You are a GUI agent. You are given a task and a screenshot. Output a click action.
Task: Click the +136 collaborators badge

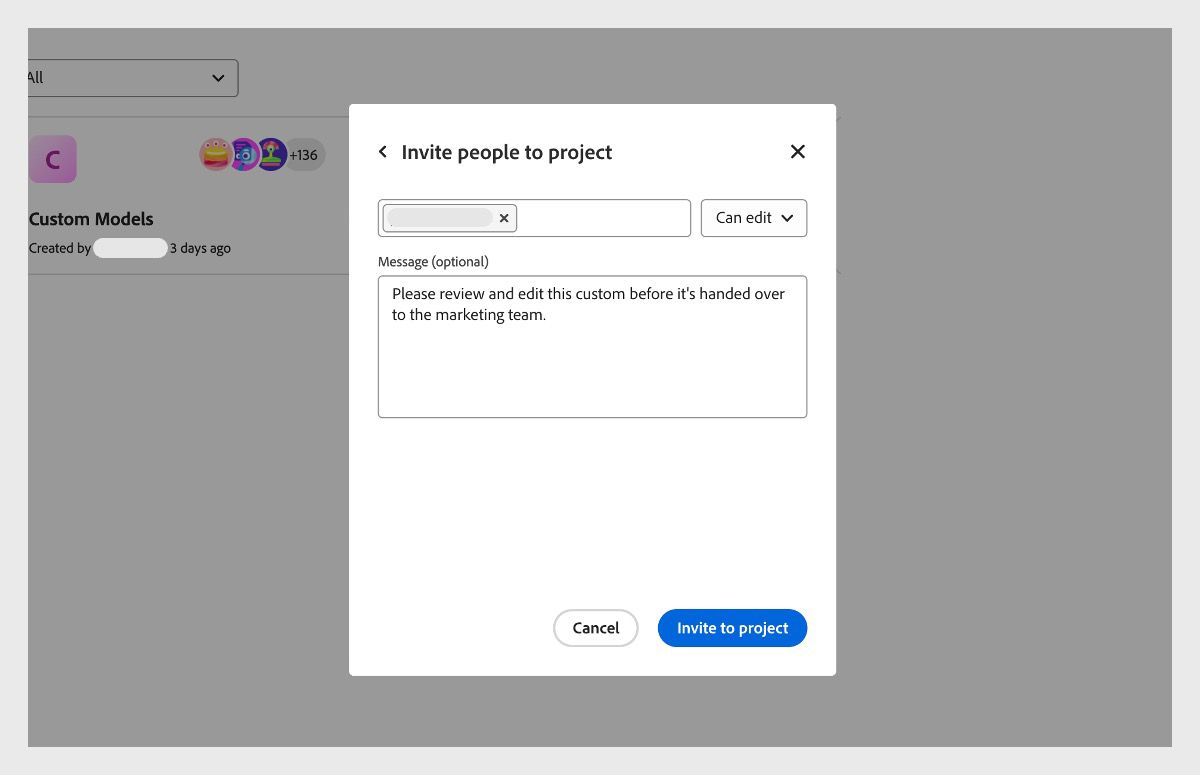pos(303,154)
